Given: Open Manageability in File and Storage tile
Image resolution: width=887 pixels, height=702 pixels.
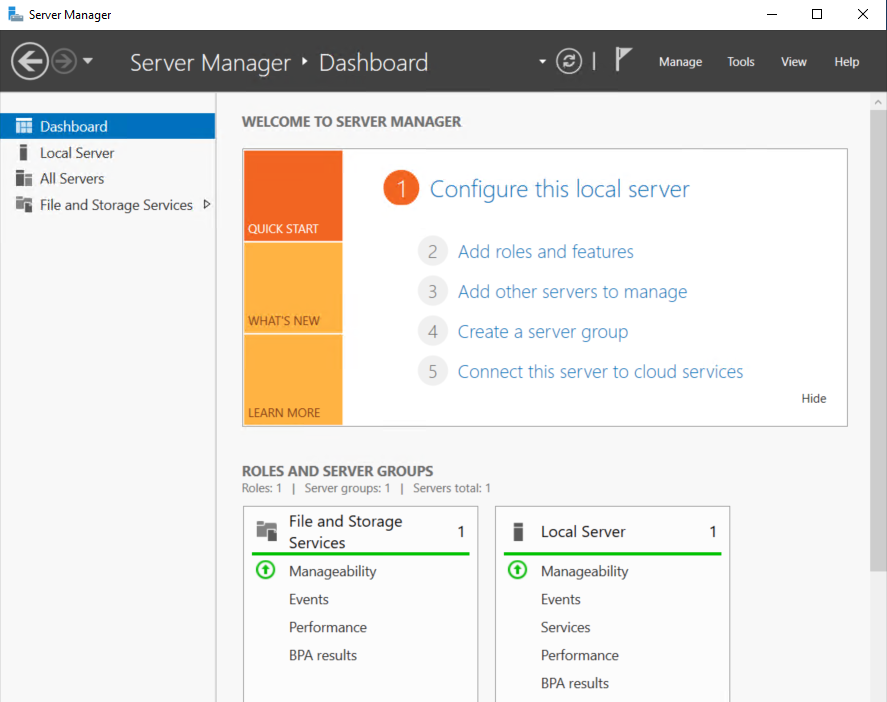Looking at the screenshot, I should coord(333,571).
